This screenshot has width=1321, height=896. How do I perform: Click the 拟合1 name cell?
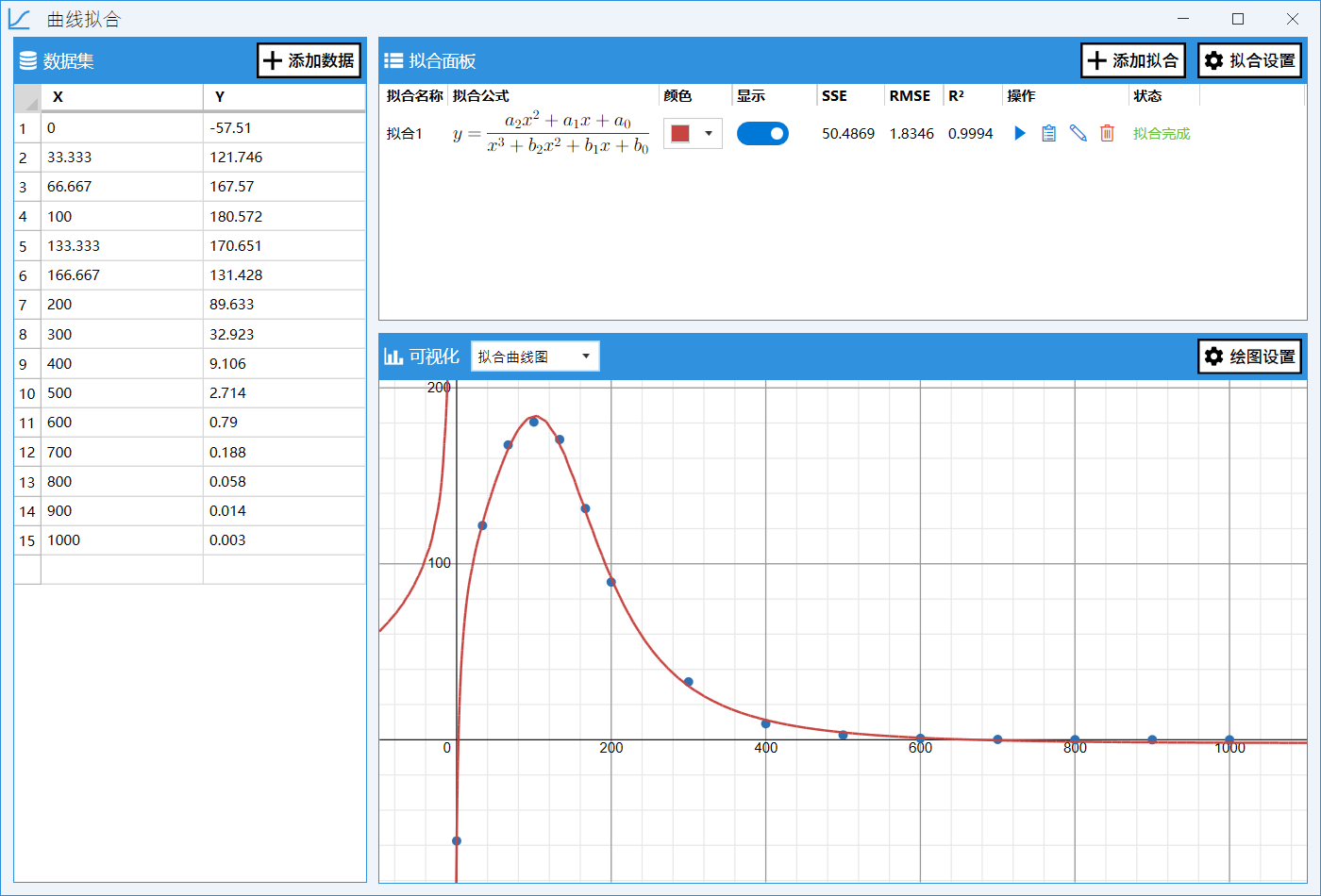[405, 134]
